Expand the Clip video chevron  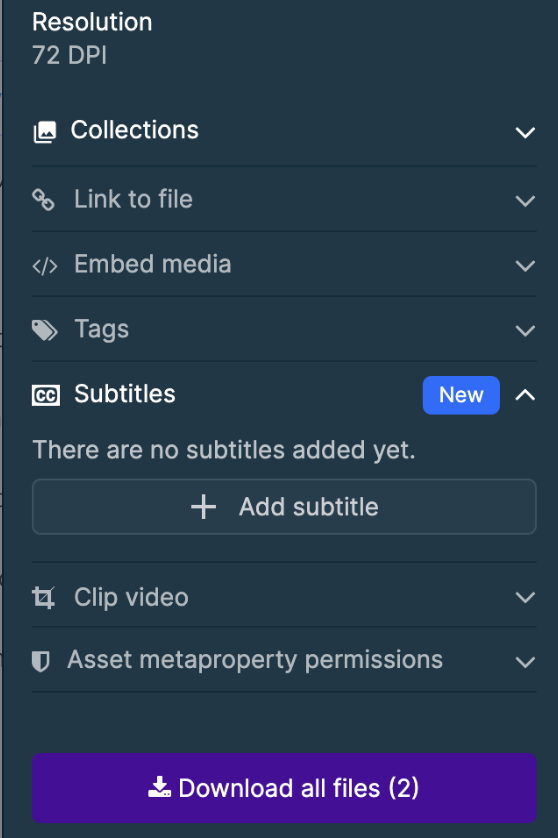[525, 597]
